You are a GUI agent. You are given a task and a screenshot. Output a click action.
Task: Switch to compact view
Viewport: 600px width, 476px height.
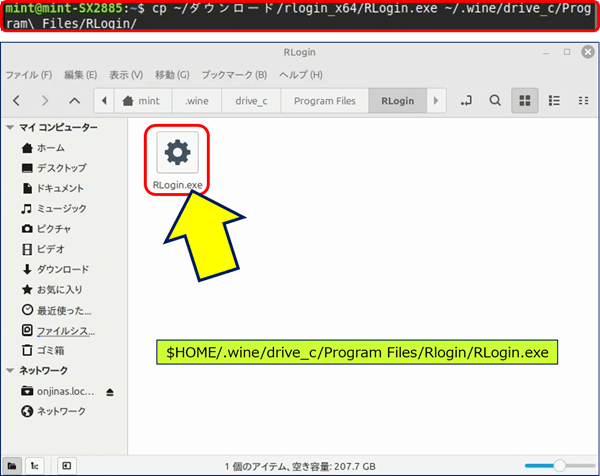click(x=584, y=101)
